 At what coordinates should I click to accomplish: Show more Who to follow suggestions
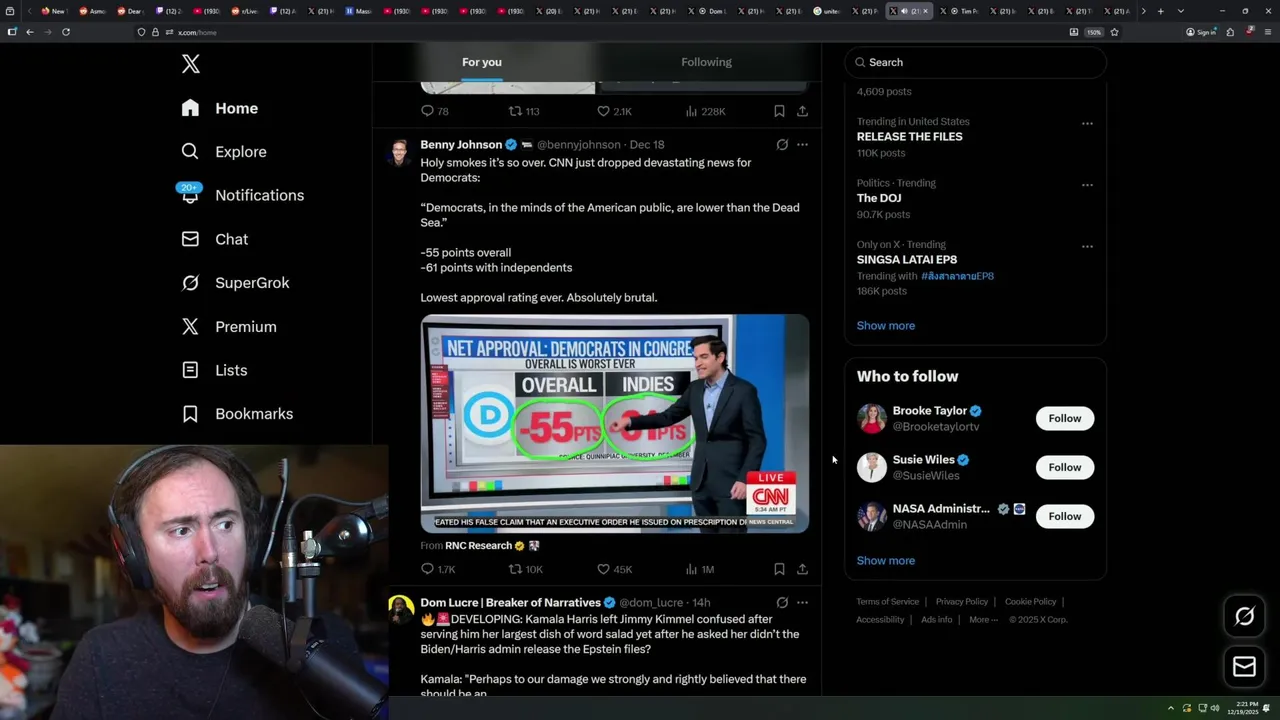(x=885, y=561)
